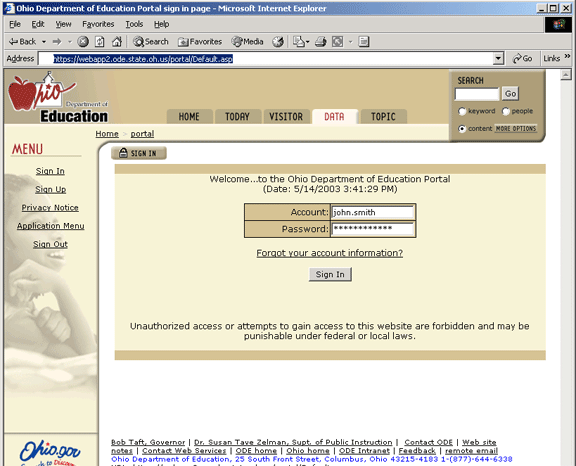Go to browser Home icon
This screenshot has height=466, width=576.
117,42
